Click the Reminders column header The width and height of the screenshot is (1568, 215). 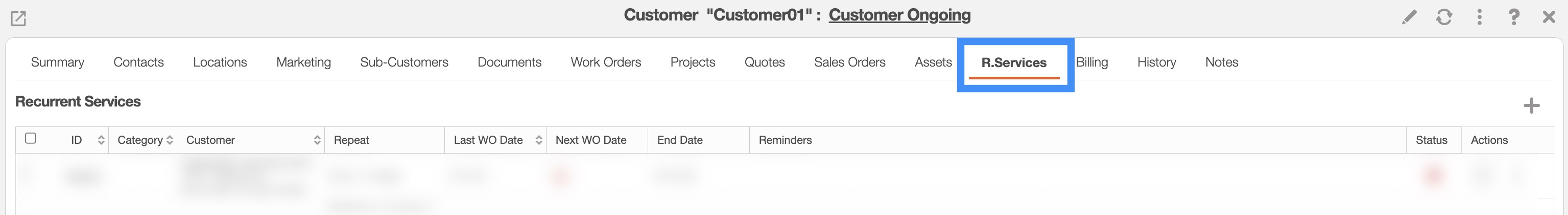(785, 140)
